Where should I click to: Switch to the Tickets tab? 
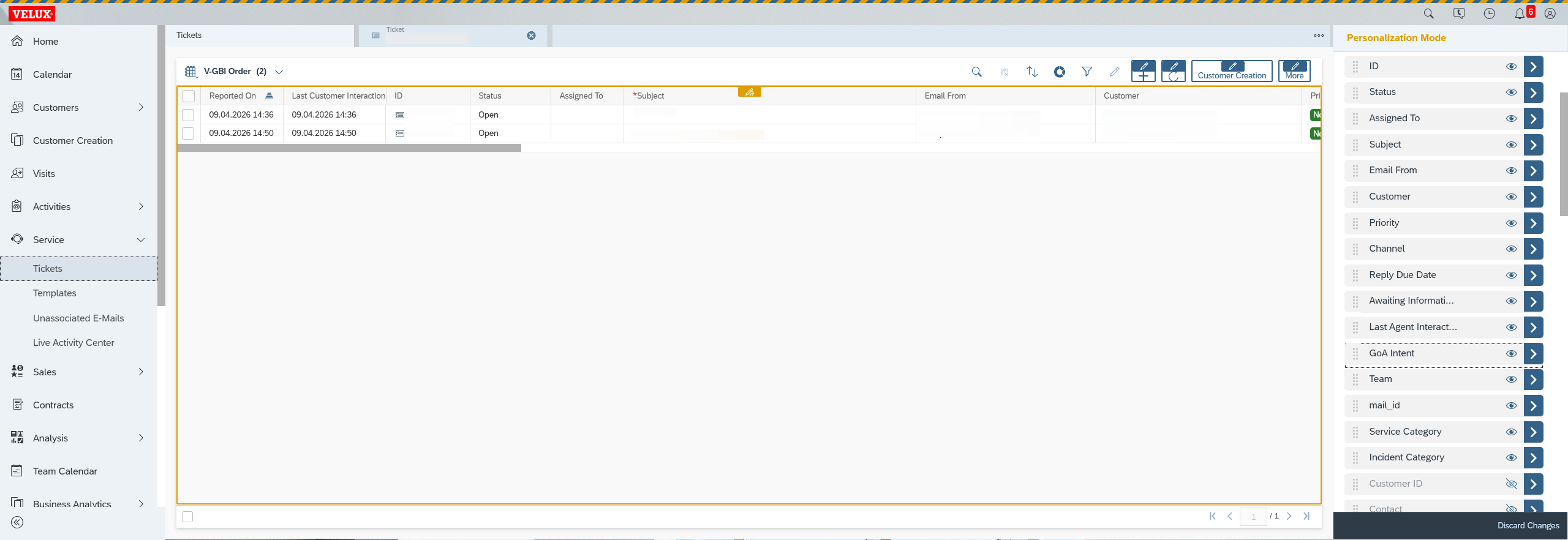coord(260,36)
